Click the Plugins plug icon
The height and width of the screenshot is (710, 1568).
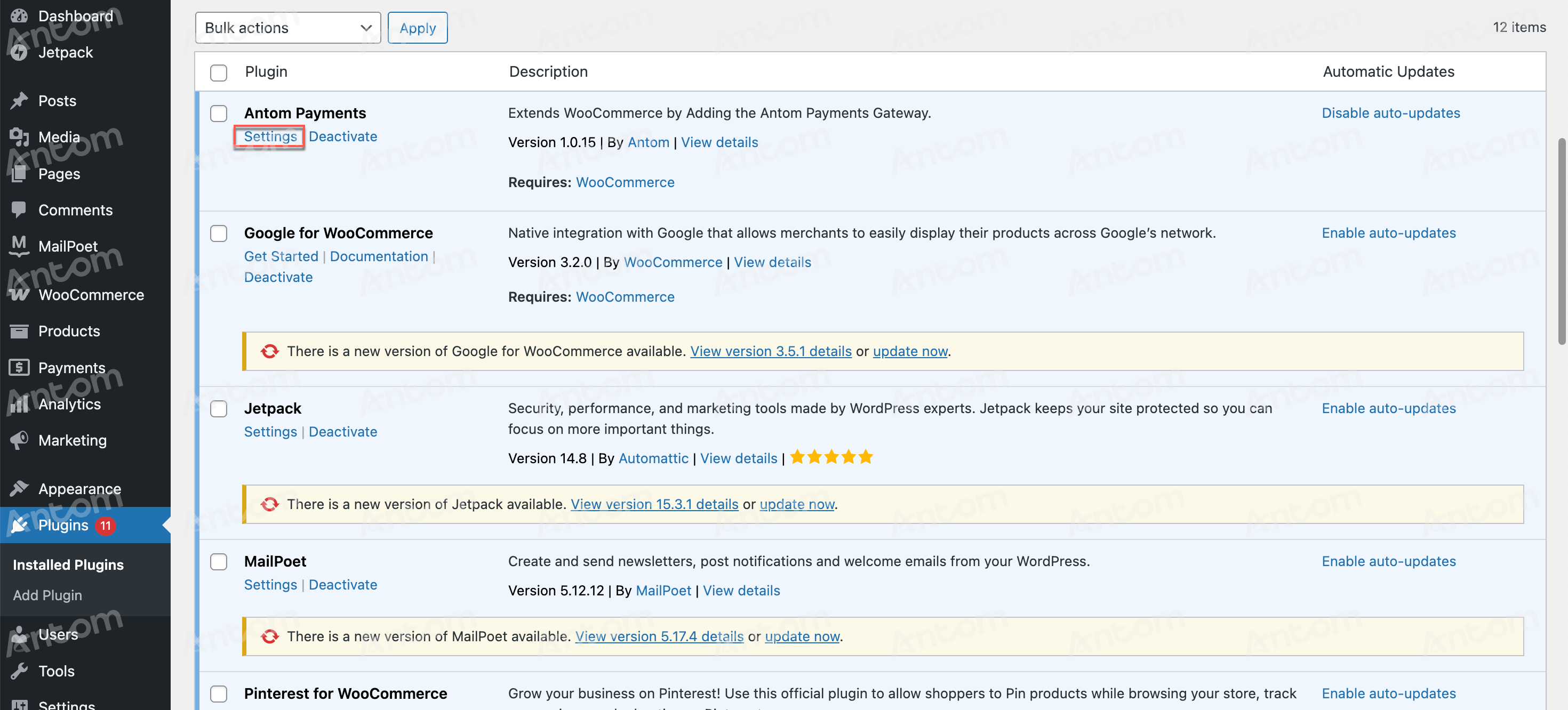coord(20,525)
